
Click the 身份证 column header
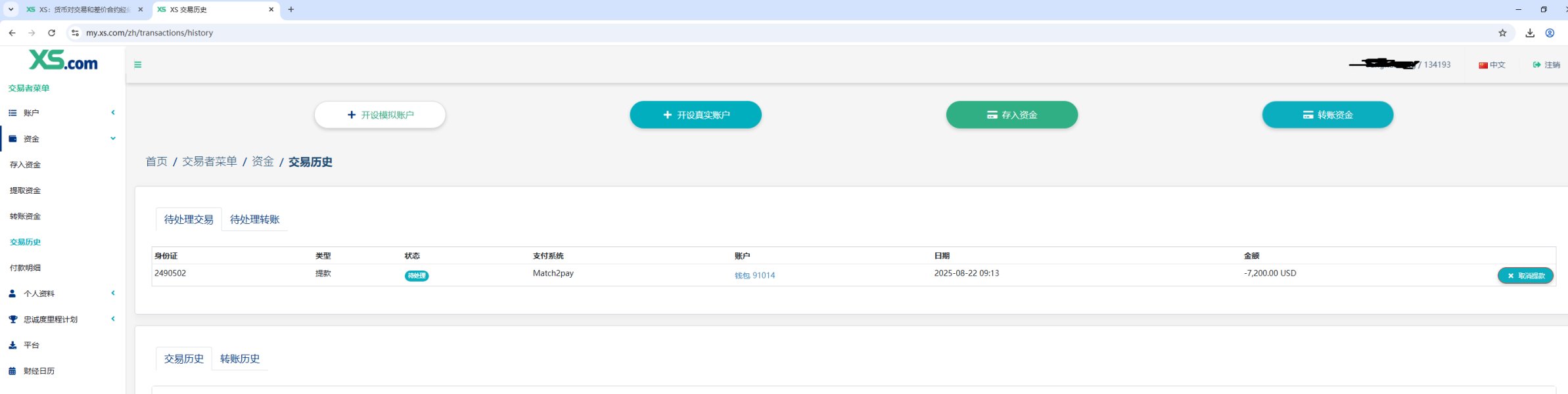click(166, 255)
